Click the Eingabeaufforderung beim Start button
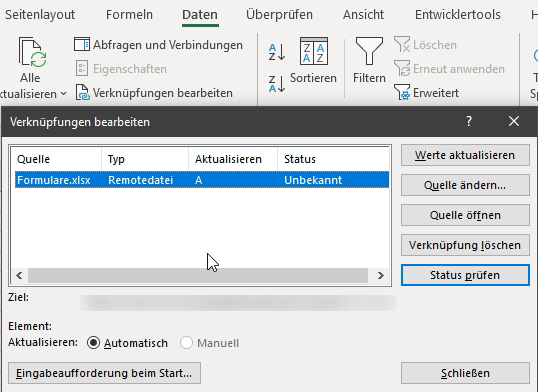 point(104,373)
